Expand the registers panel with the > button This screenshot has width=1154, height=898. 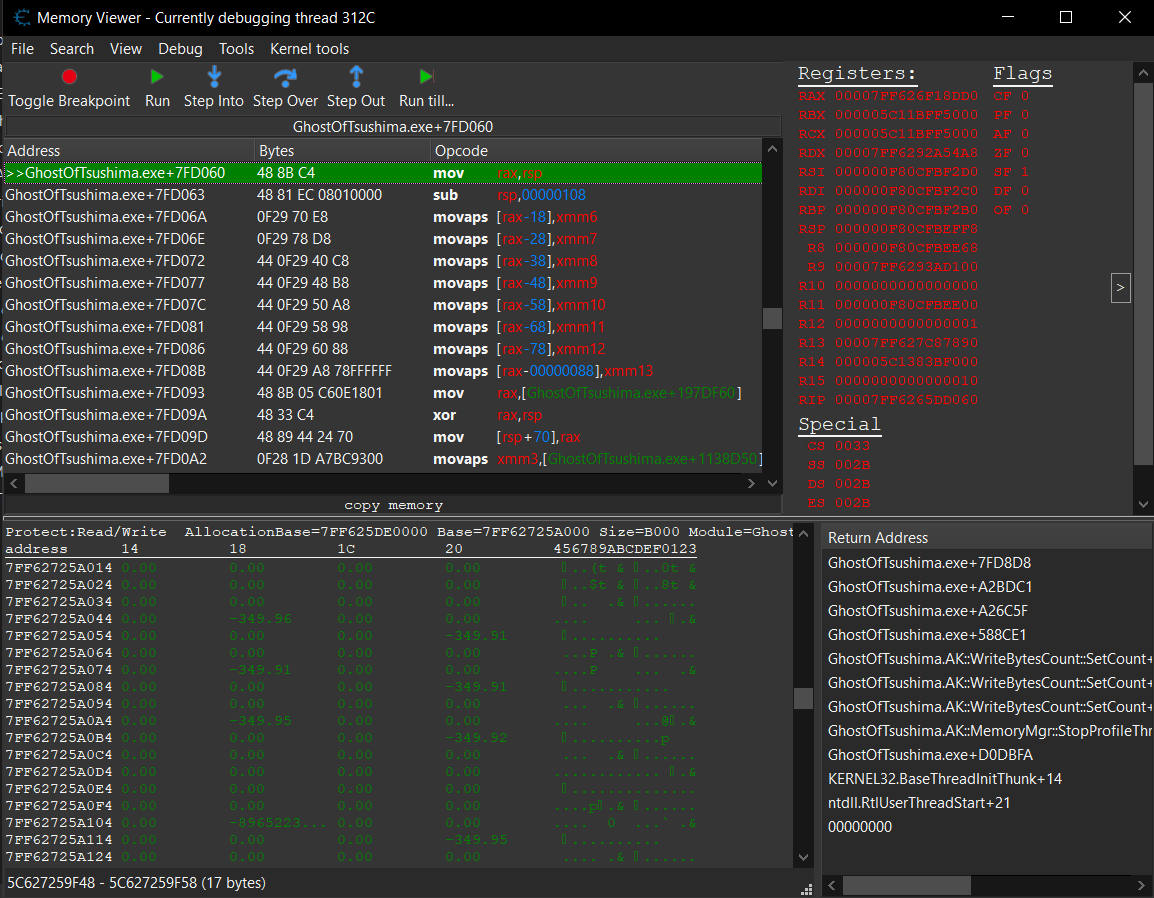1120,287
